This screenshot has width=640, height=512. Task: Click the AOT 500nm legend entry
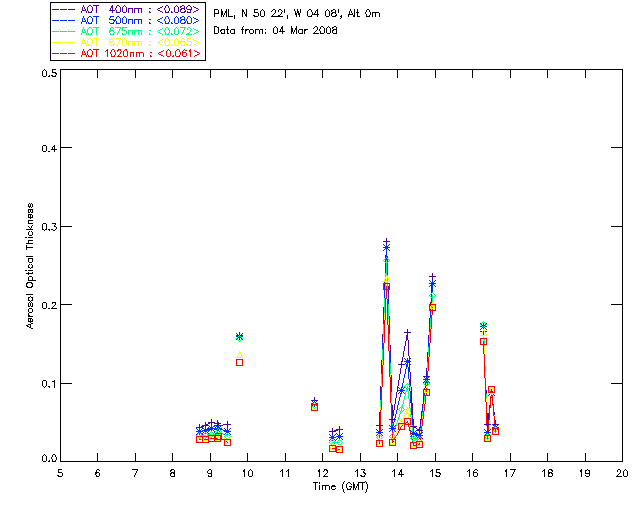126,20
